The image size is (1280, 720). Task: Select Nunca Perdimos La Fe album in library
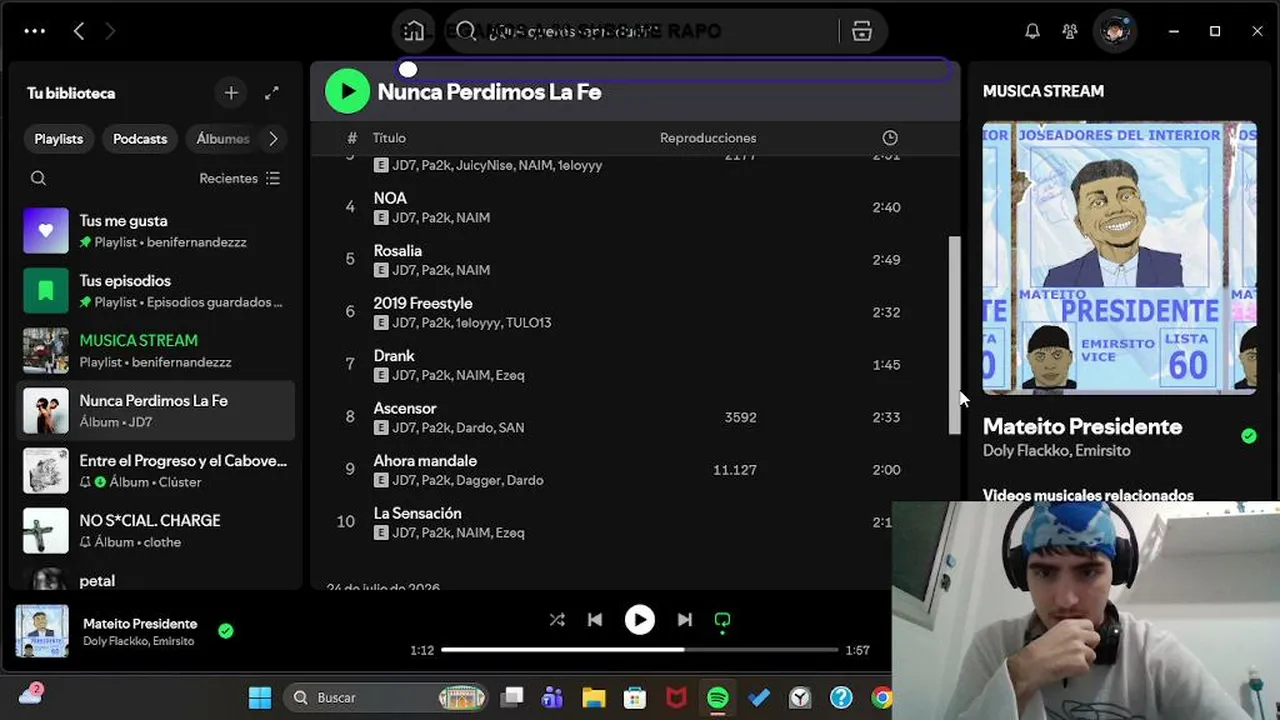point(155,411)
